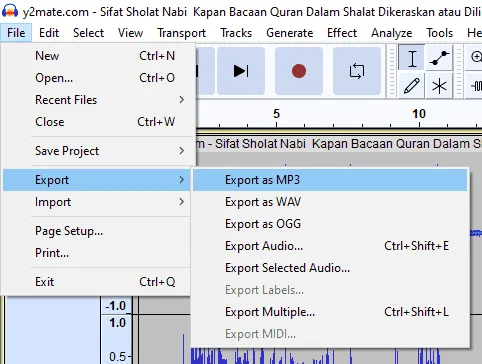482x364 pixels.
Task: Start recording with the red Record button
Action: [x=299, y=71]
